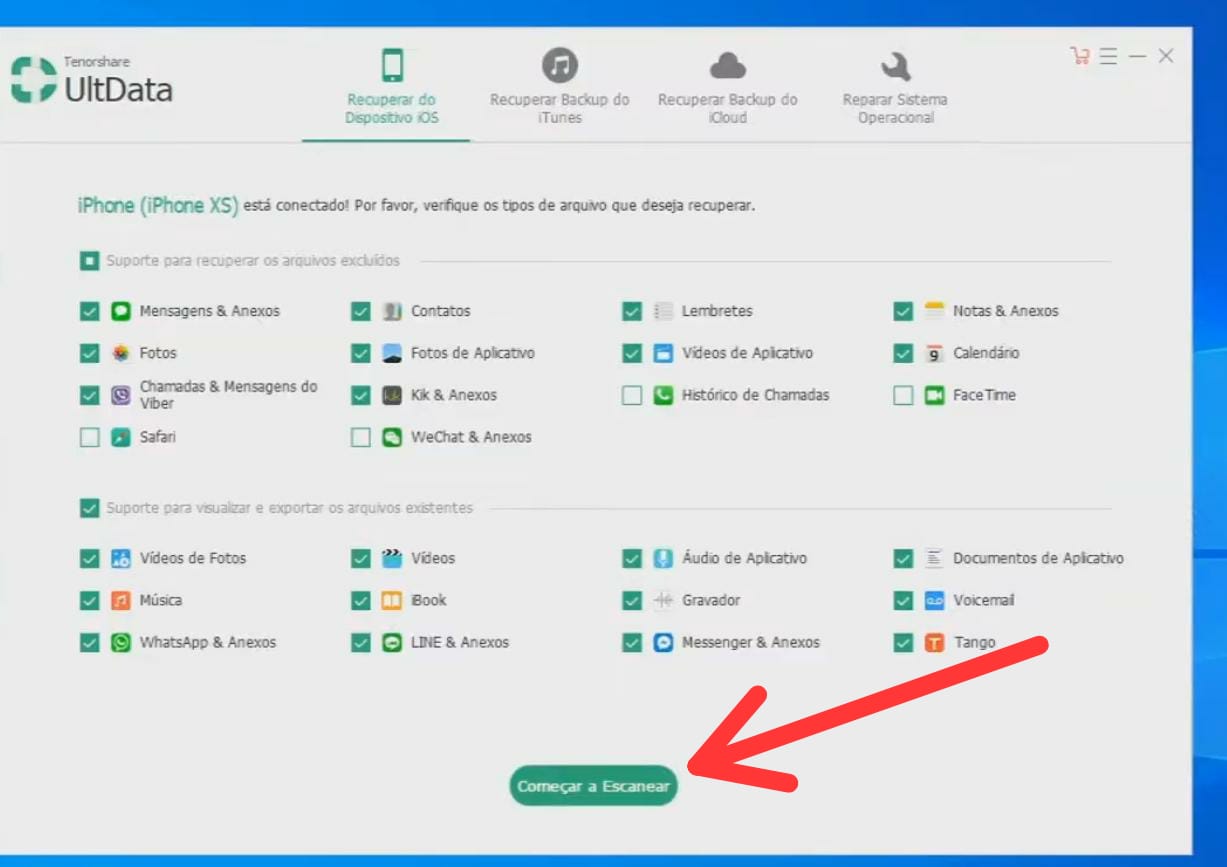Click the Calendário icon
The width and height of the screenshot is (1227, 867).
tap(934, 353)
